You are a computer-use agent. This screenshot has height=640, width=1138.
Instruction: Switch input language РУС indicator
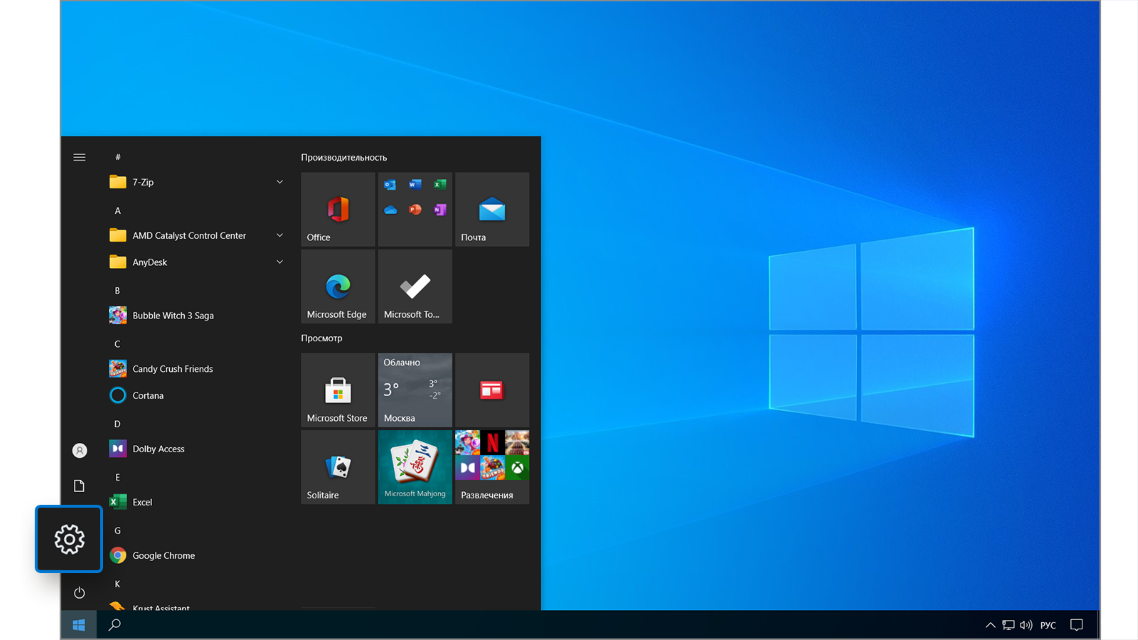1048,625
